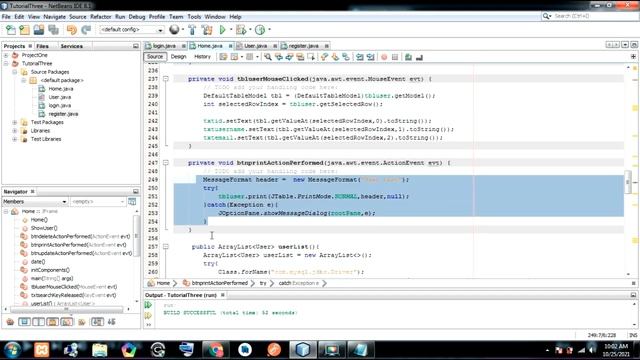This screenshot has width=640, height=360.
Task: Toggle Rectangular Selection icon in editor toolbar
Action: (311, 57)
